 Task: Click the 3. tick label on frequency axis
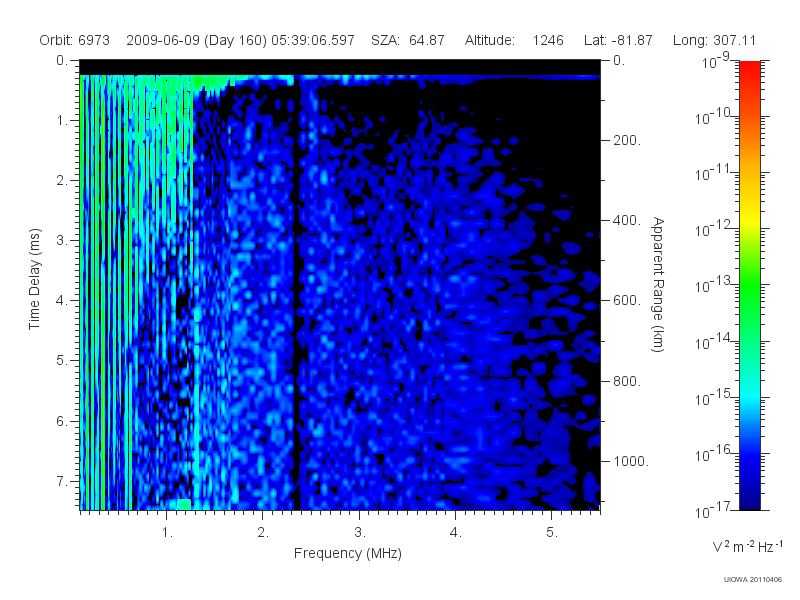[360, 533]
